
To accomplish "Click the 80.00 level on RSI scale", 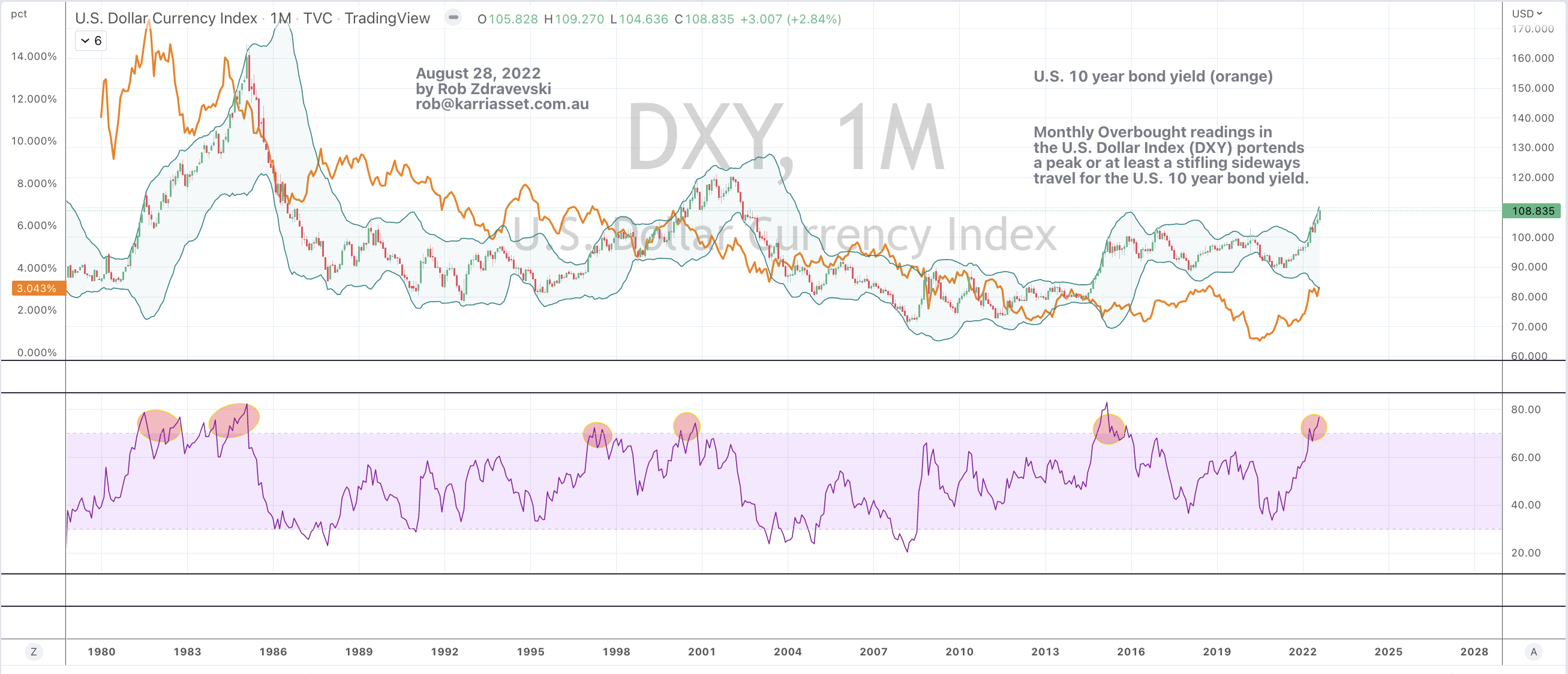I will [x=1525, y=410].
